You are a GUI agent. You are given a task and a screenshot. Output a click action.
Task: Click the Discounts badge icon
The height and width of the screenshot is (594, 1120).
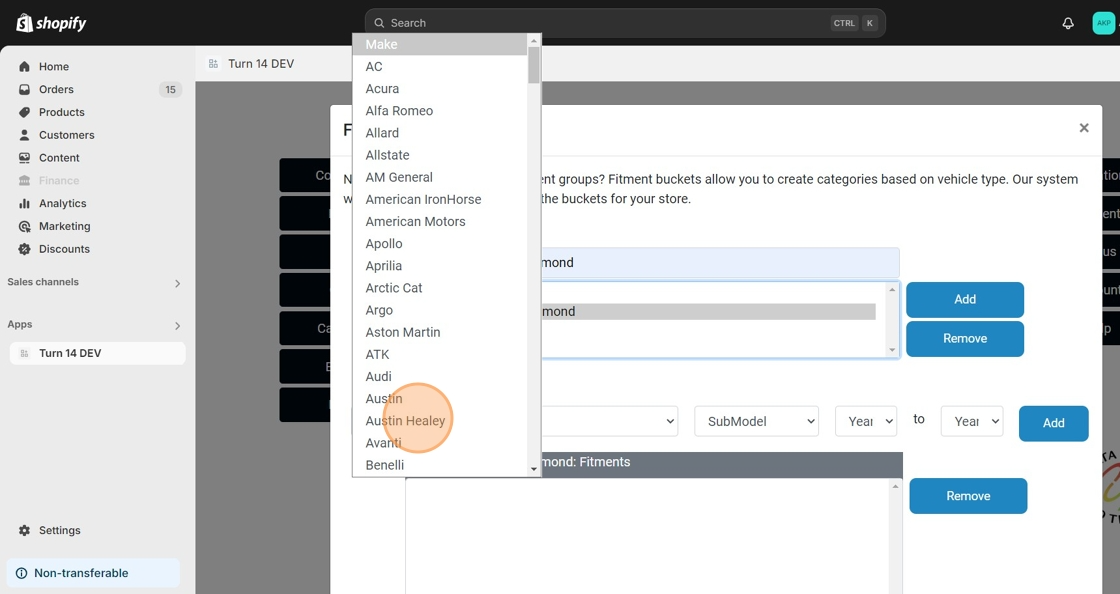tap(24, 249)
